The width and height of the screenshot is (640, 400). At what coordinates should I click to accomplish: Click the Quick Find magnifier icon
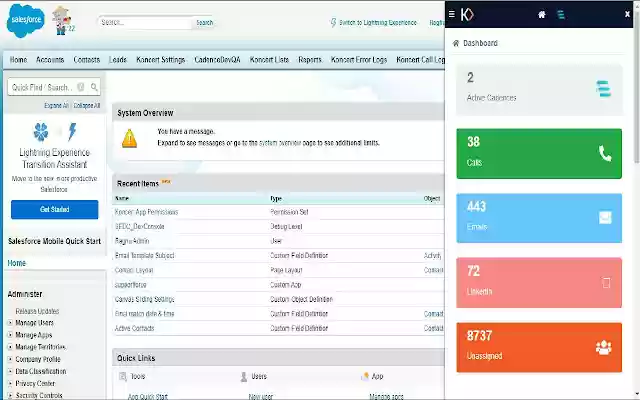(94, 87)
